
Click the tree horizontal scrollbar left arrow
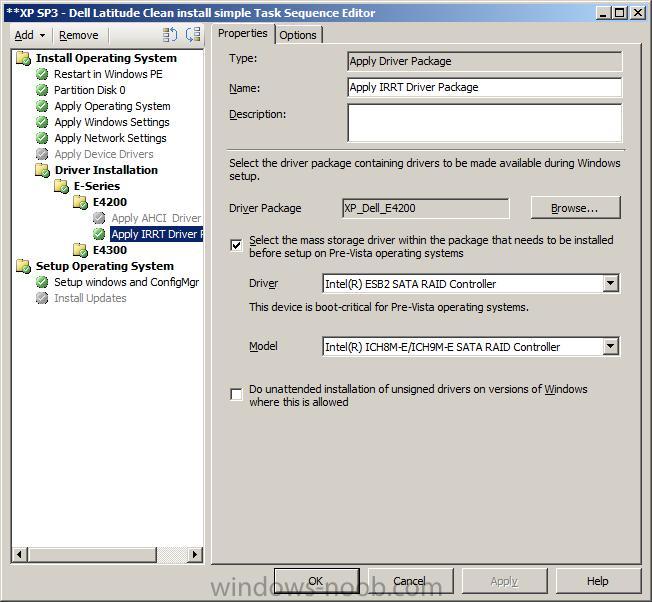click(x=19, y=555)
